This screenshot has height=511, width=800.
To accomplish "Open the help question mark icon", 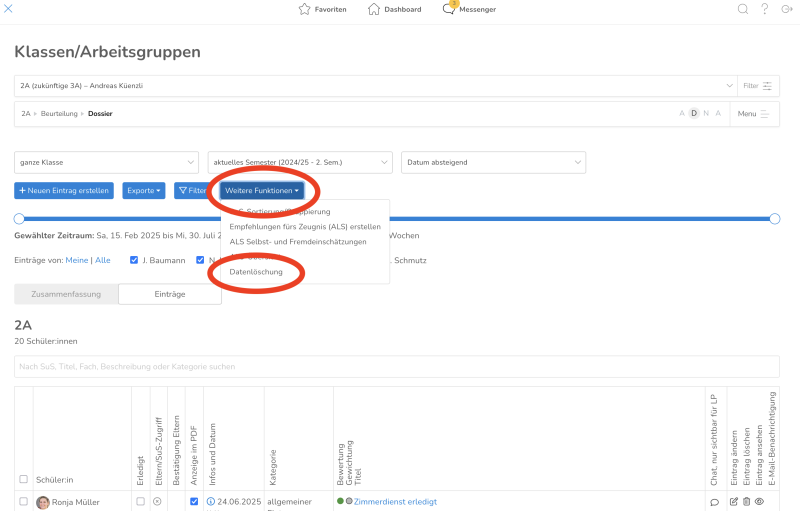I will (x=765, y=9).
